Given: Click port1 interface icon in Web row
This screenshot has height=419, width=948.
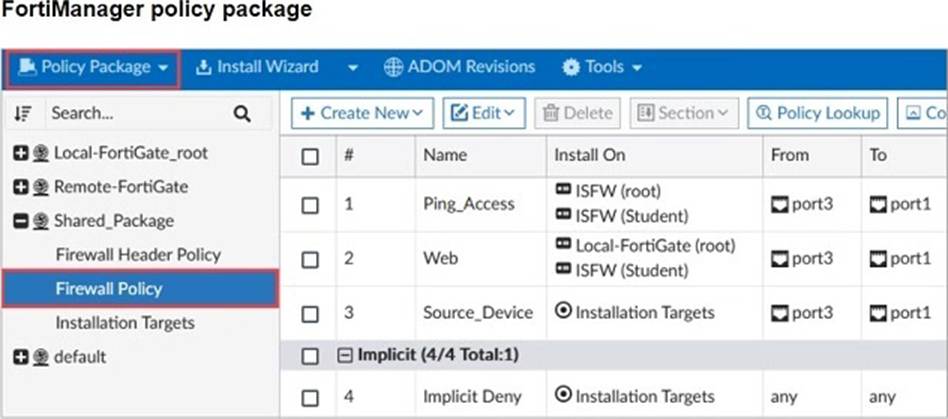Looking at the screenshot, I should coord(878,259).
